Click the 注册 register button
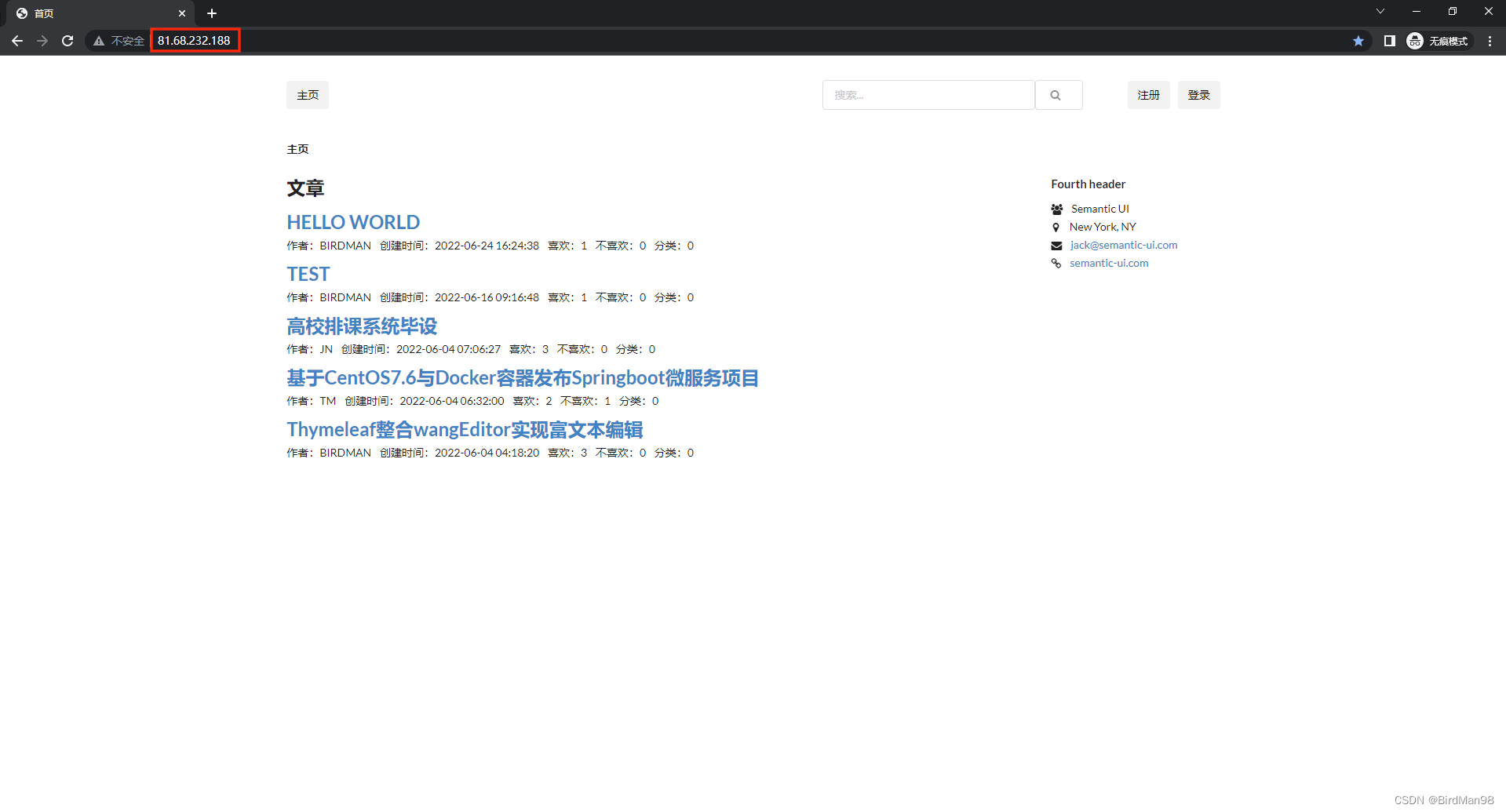Viewport: 1506px width, 812px height. click(1149, 95)
